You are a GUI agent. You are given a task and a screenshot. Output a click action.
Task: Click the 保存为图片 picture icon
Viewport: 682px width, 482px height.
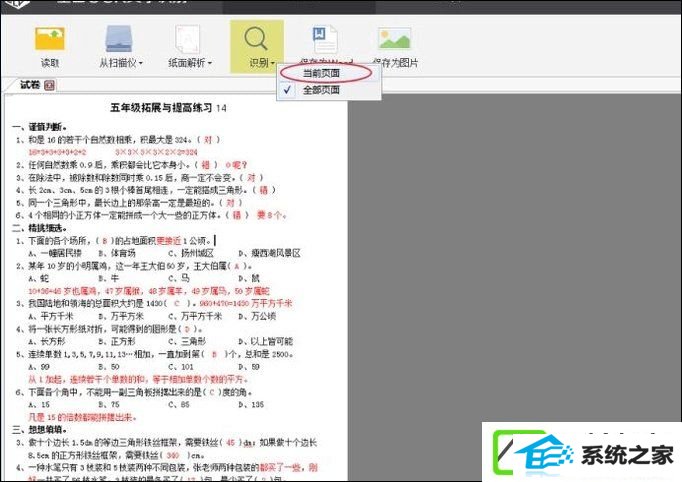click(x=394, y=38)
